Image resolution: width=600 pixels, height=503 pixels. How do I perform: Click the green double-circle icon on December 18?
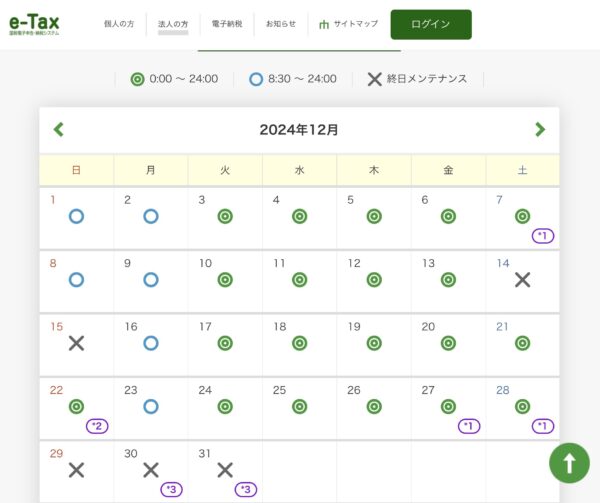[x=300, y=343]
